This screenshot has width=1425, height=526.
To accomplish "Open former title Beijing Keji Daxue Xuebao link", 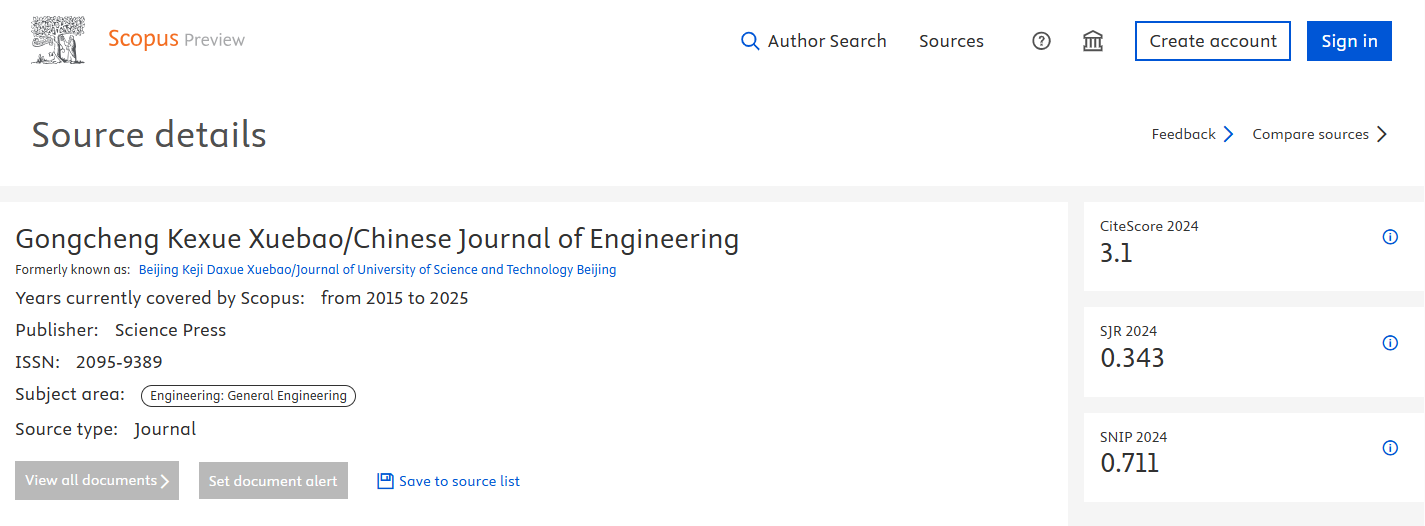I will [377, 270].
